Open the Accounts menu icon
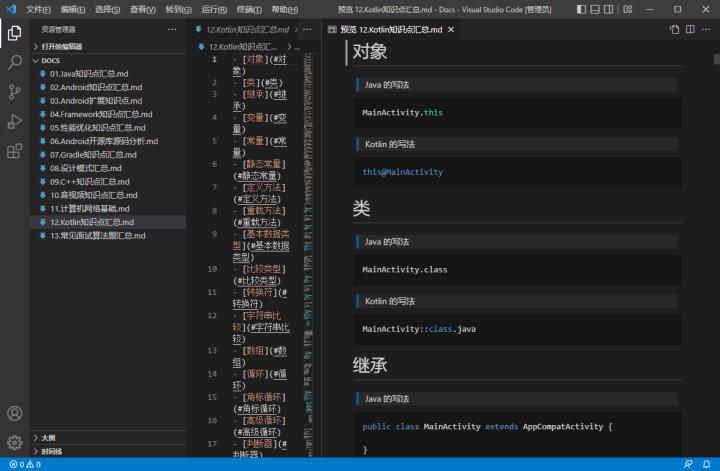The height and width of the screenshot is (471, 720). [15, 413]
